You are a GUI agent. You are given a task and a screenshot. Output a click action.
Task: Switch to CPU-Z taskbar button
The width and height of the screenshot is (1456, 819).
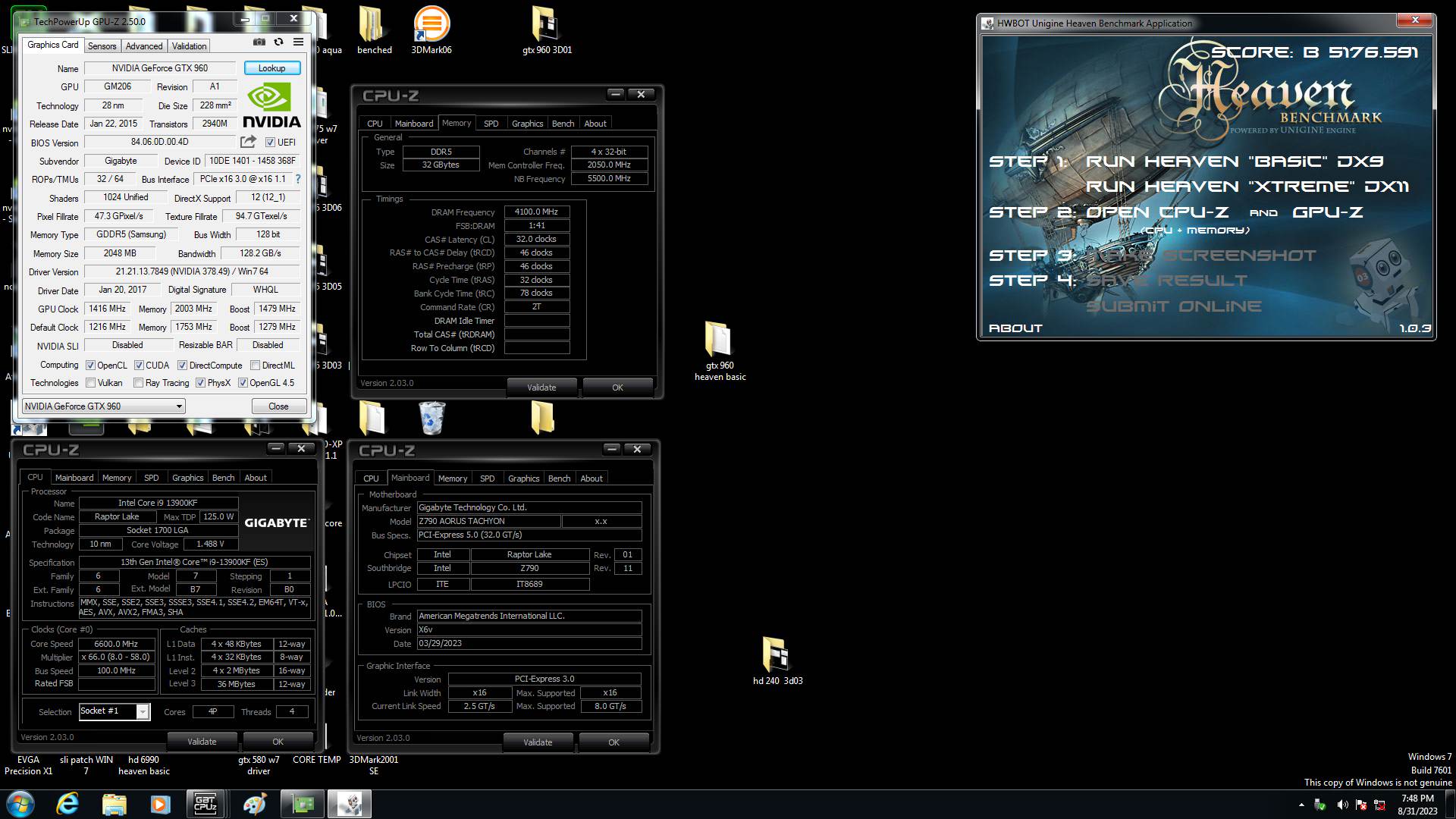pos(206,804)
